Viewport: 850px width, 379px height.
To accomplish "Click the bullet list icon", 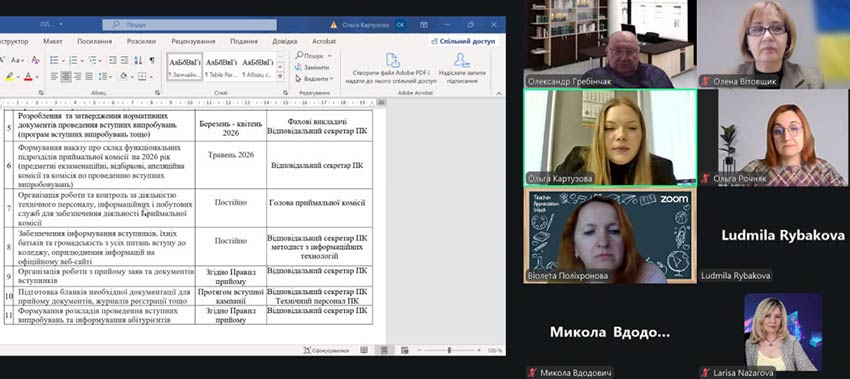I will [x=54, y=60].
